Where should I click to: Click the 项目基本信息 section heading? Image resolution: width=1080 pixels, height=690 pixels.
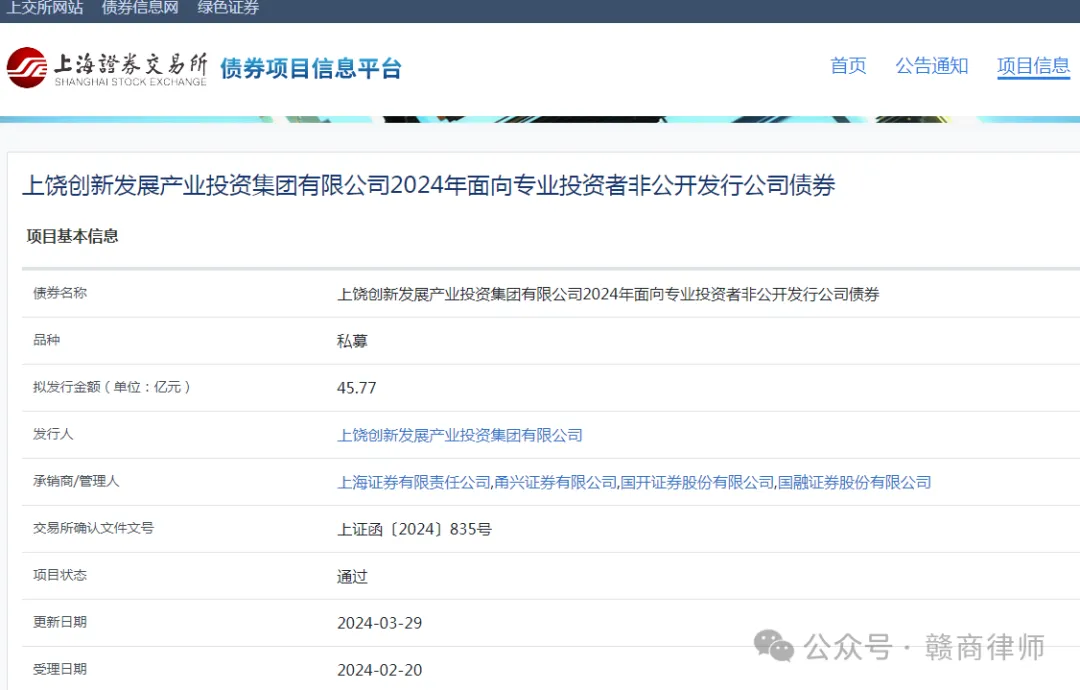pyautogui.click(x=72, y=236)
